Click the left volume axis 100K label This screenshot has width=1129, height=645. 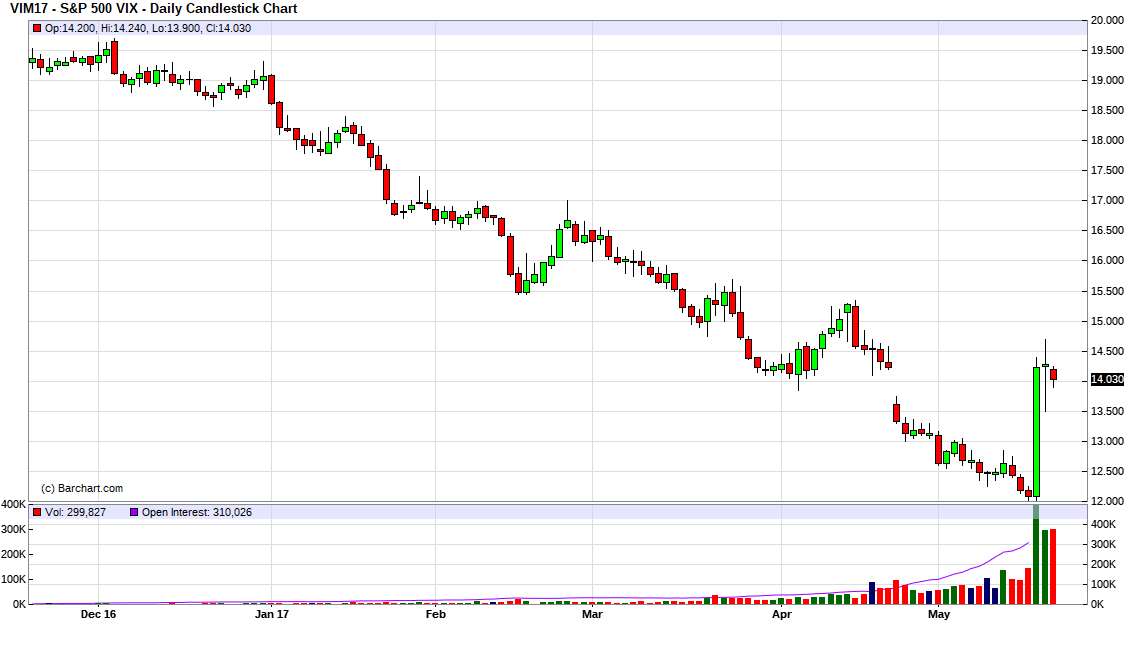point(14,579)
